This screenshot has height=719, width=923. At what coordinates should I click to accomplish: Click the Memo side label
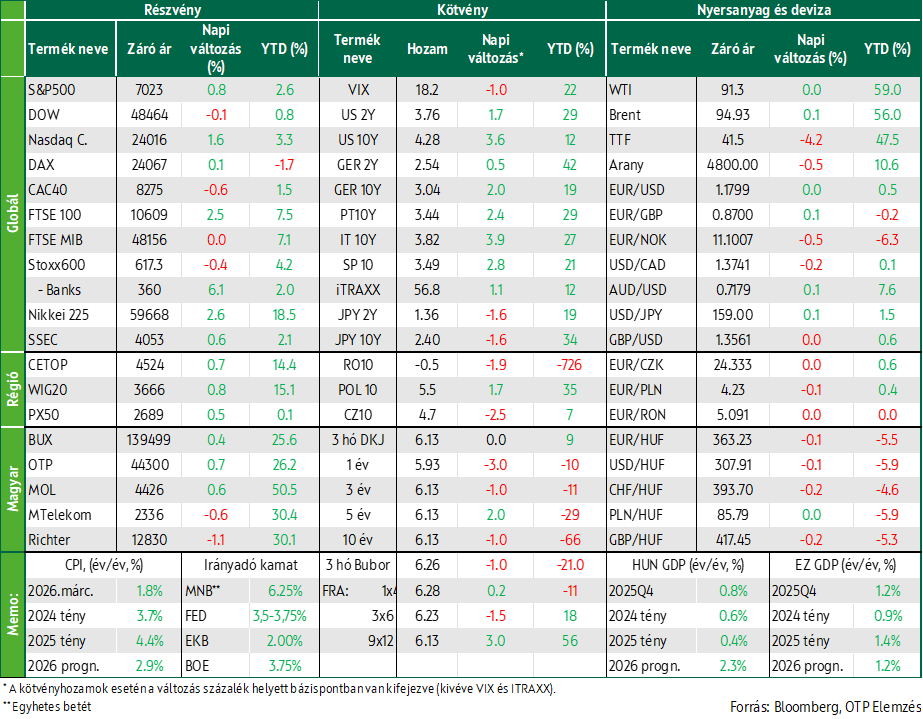13,614
